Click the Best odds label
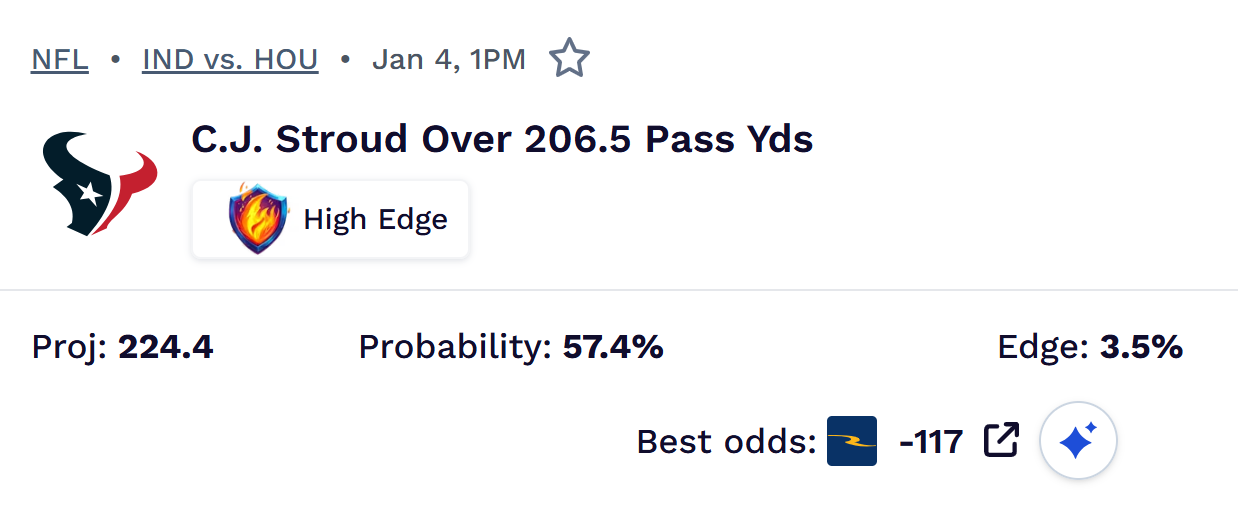The image size is (1238, 510). point(726,441)
